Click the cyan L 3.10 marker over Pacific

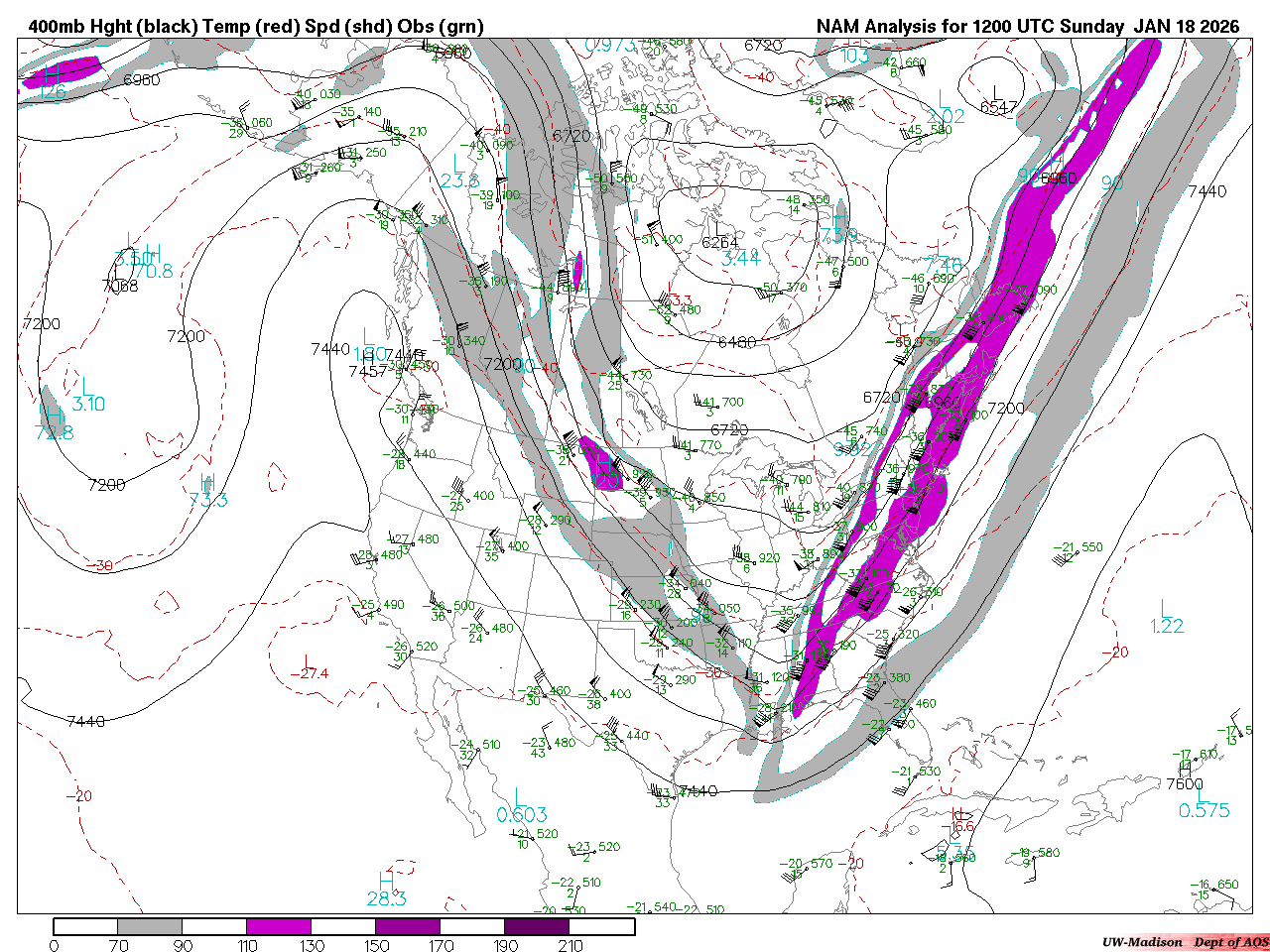[88, 395]
